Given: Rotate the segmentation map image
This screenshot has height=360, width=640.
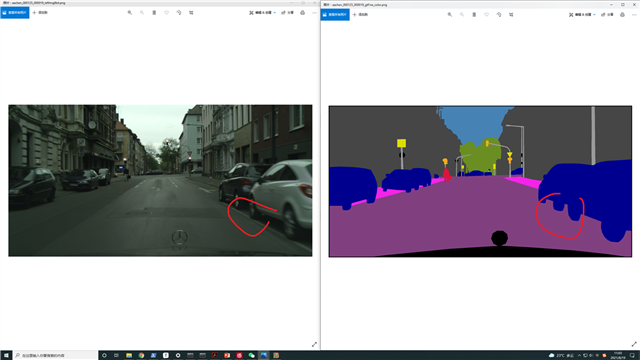Looking at the screenshot, I should pos(499,15).
